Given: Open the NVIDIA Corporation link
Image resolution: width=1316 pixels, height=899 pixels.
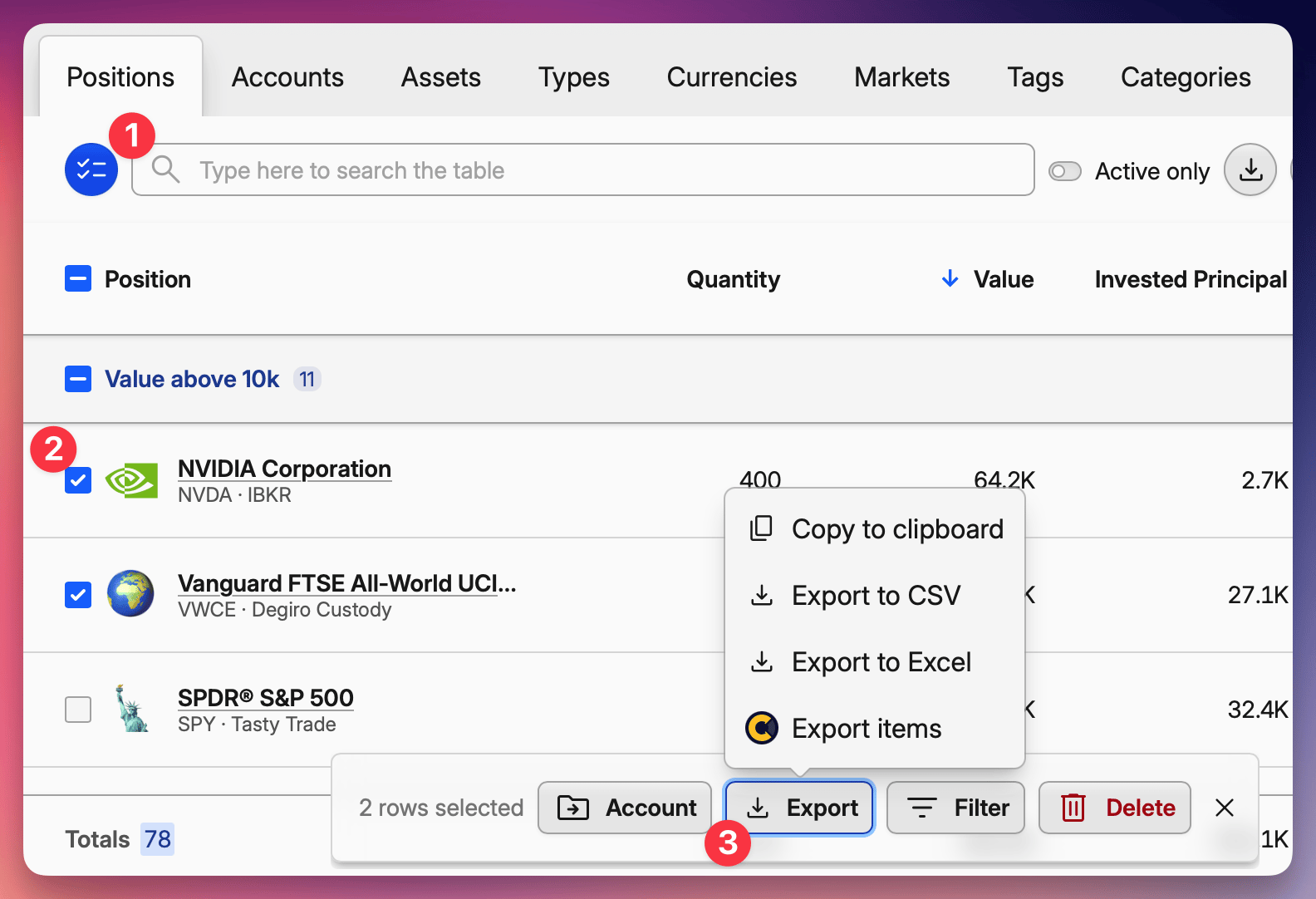Looking at the screenshot, I should pos(284,469).
